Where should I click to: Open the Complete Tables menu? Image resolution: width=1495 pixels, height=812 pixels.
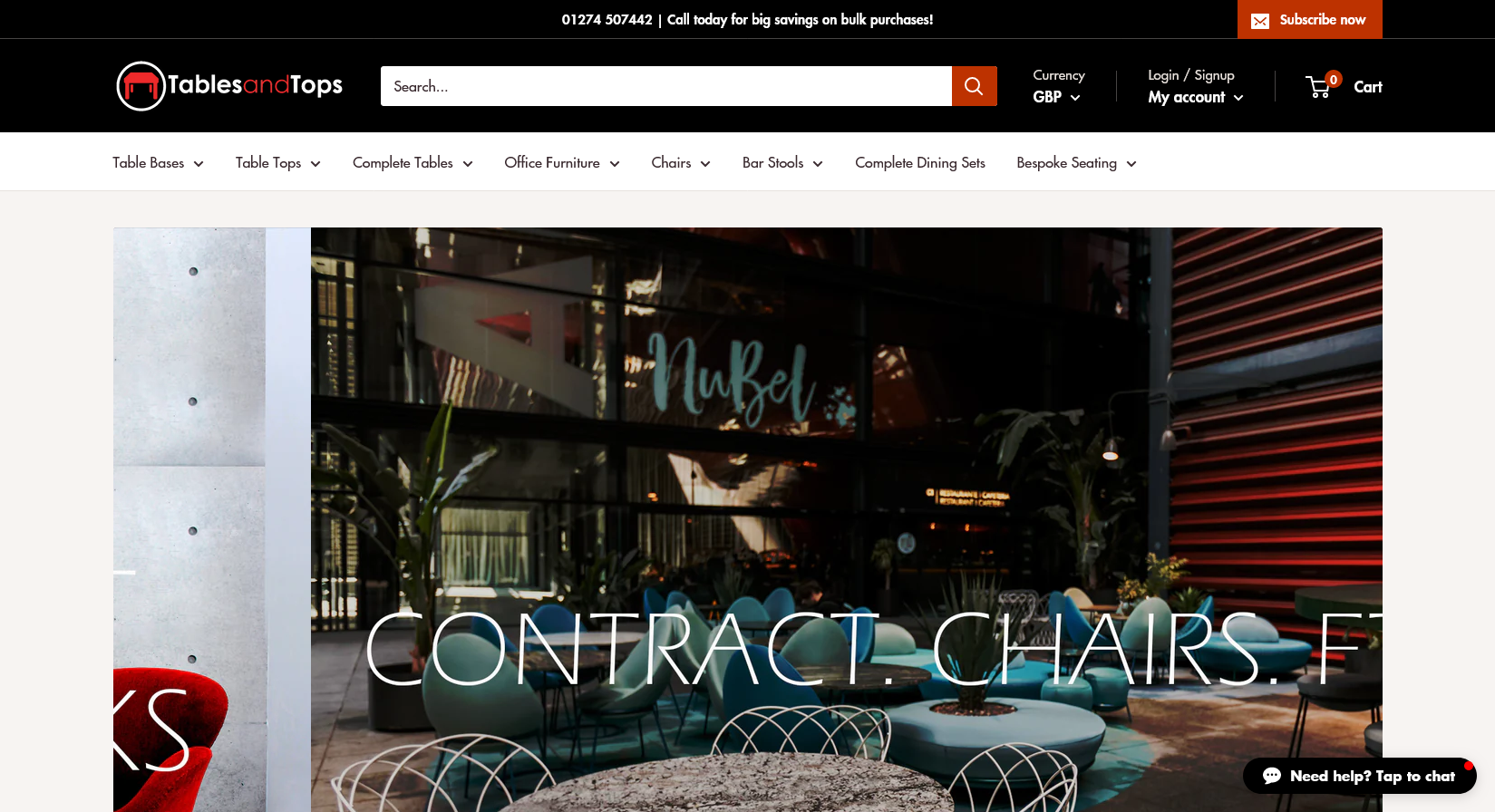click(x=413, y=162)
